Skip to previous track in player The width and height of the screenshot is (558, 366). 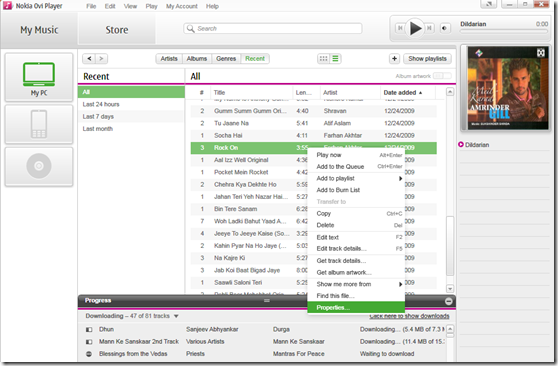coord(400,28)
